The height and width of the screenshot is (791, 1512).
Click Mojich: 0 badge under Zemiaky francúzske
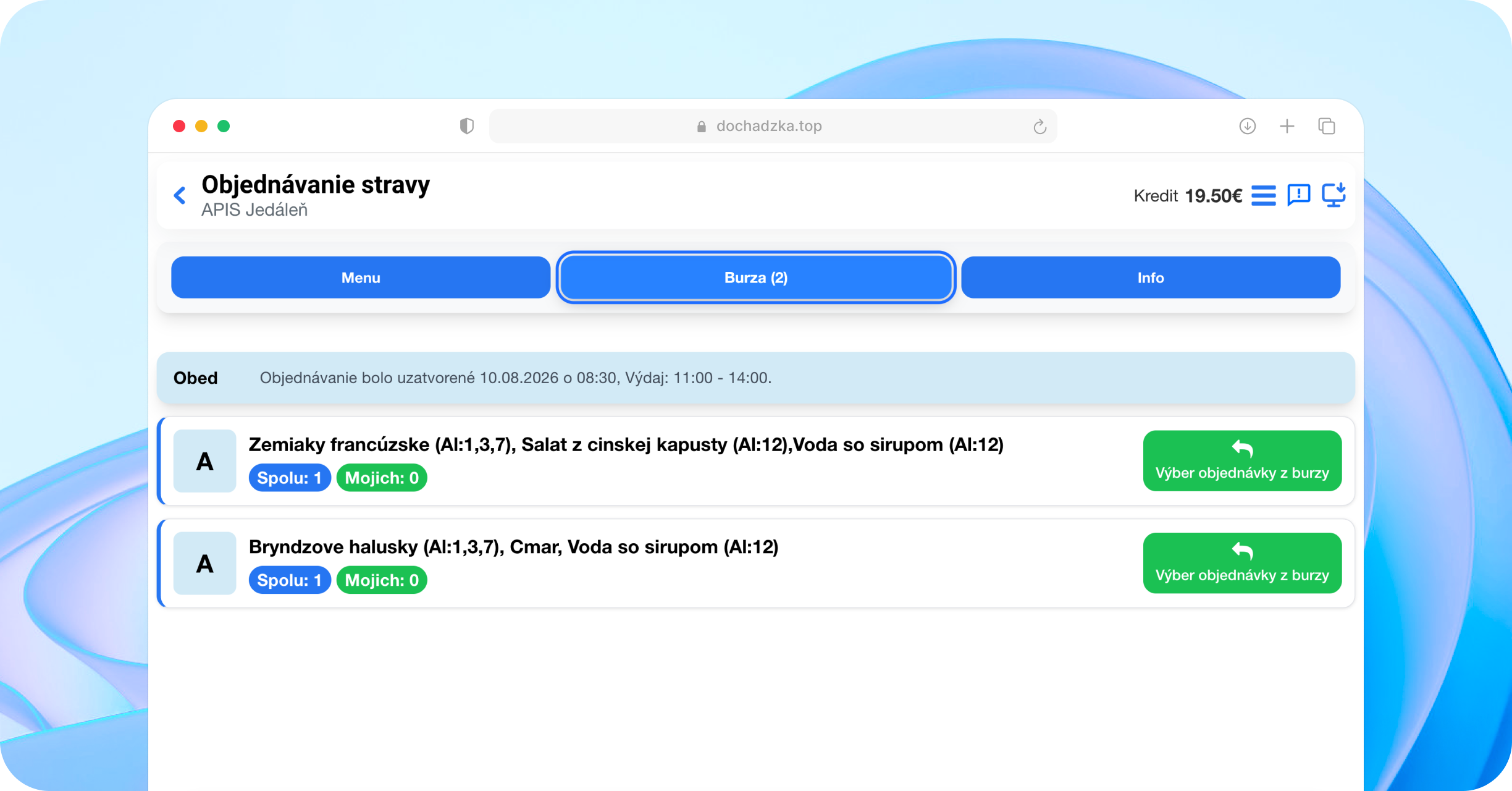tap(382, 478)
